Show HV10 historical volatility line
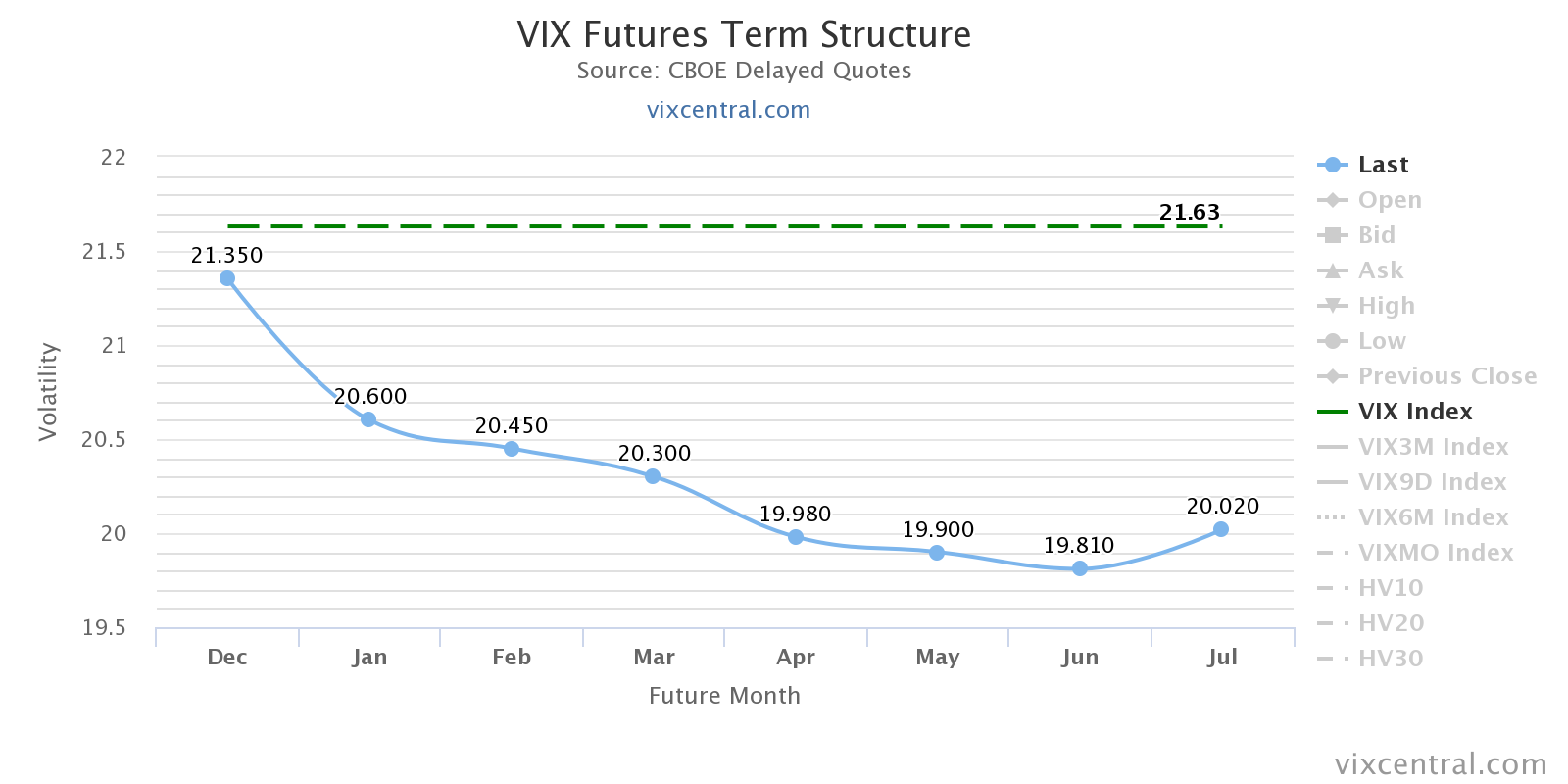Screen dimensions: 1568x784 pyautogui.click(x=1390, y=588)
